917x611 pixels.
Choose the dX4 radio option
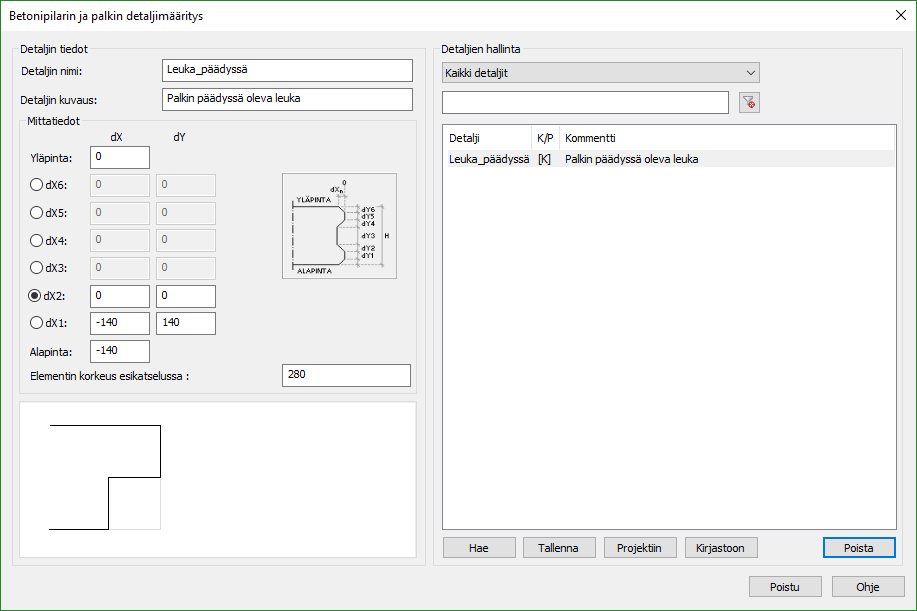pyautogui.click(x=37, y=241)
